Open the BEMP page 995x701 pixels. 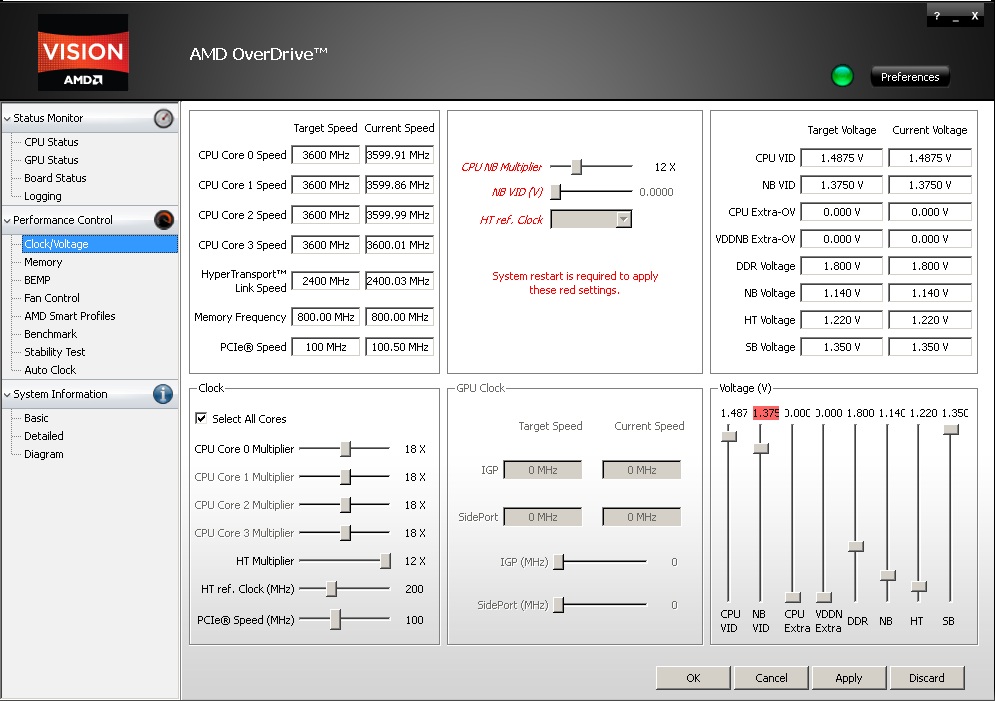(37, 280)
